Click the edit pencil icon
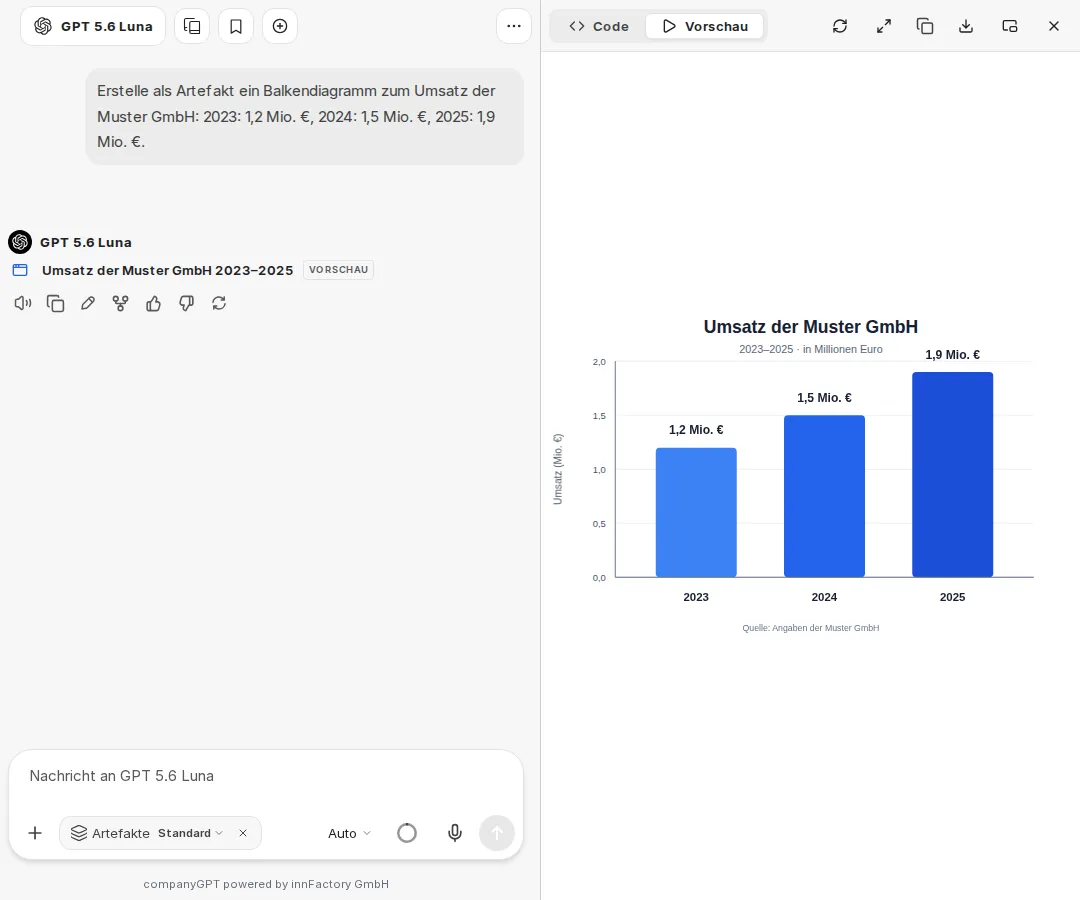This screenshot has height=900, width=1080. (87, 303)
